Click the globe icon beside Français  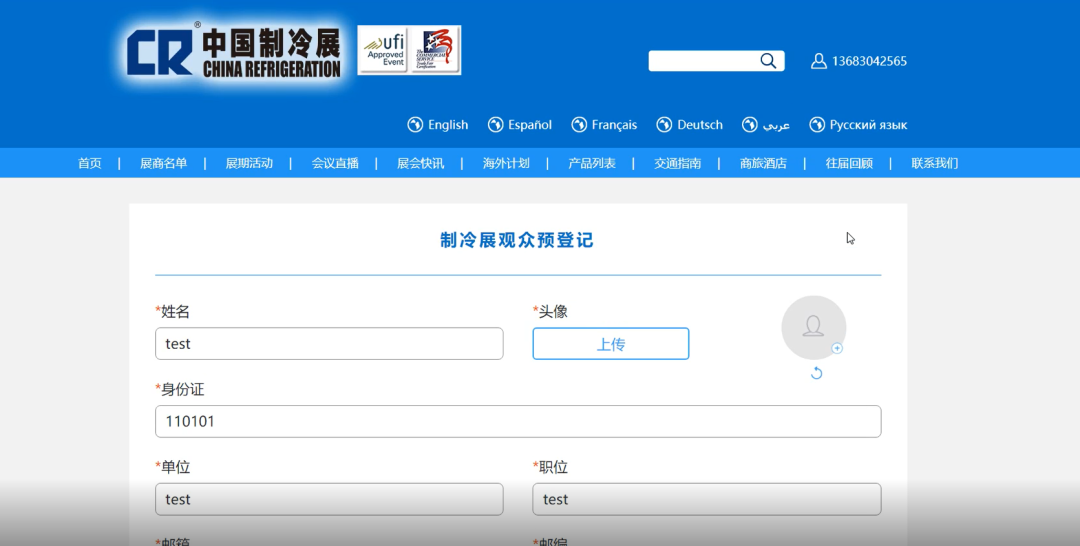click(x=579, y=125)
